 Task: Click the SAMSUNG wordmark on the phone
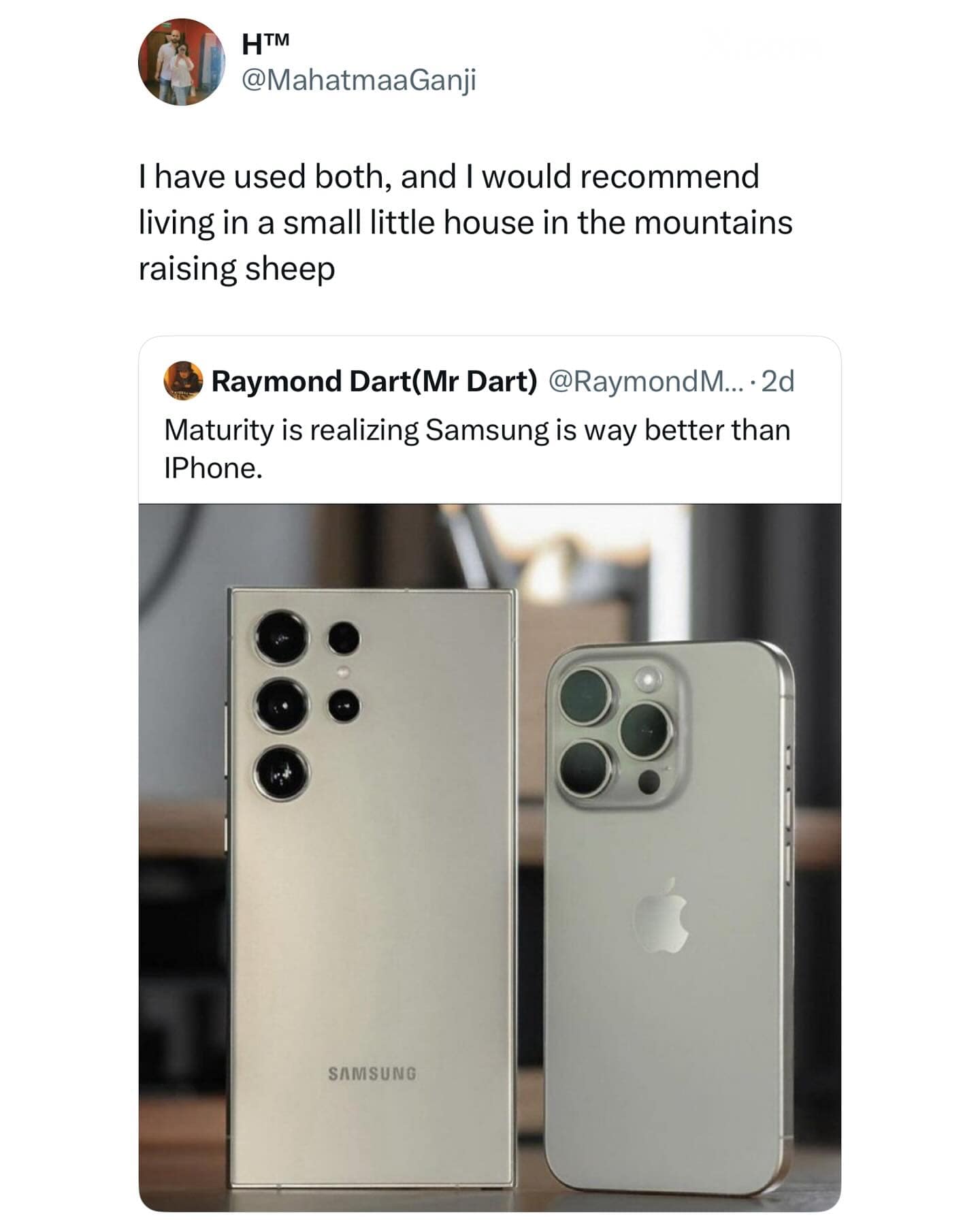[x=372, y=1074]
